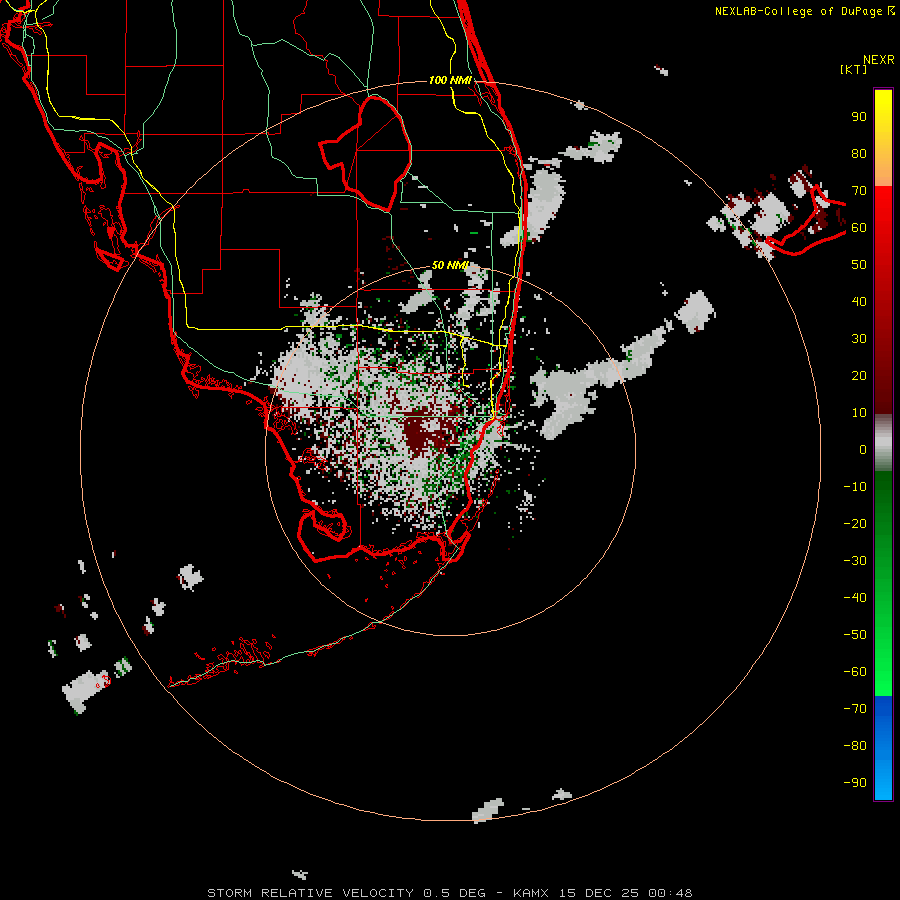Click the -80 value on the velocity scale
This screenshot has height=900, width=900.
(x=855, y=746)
